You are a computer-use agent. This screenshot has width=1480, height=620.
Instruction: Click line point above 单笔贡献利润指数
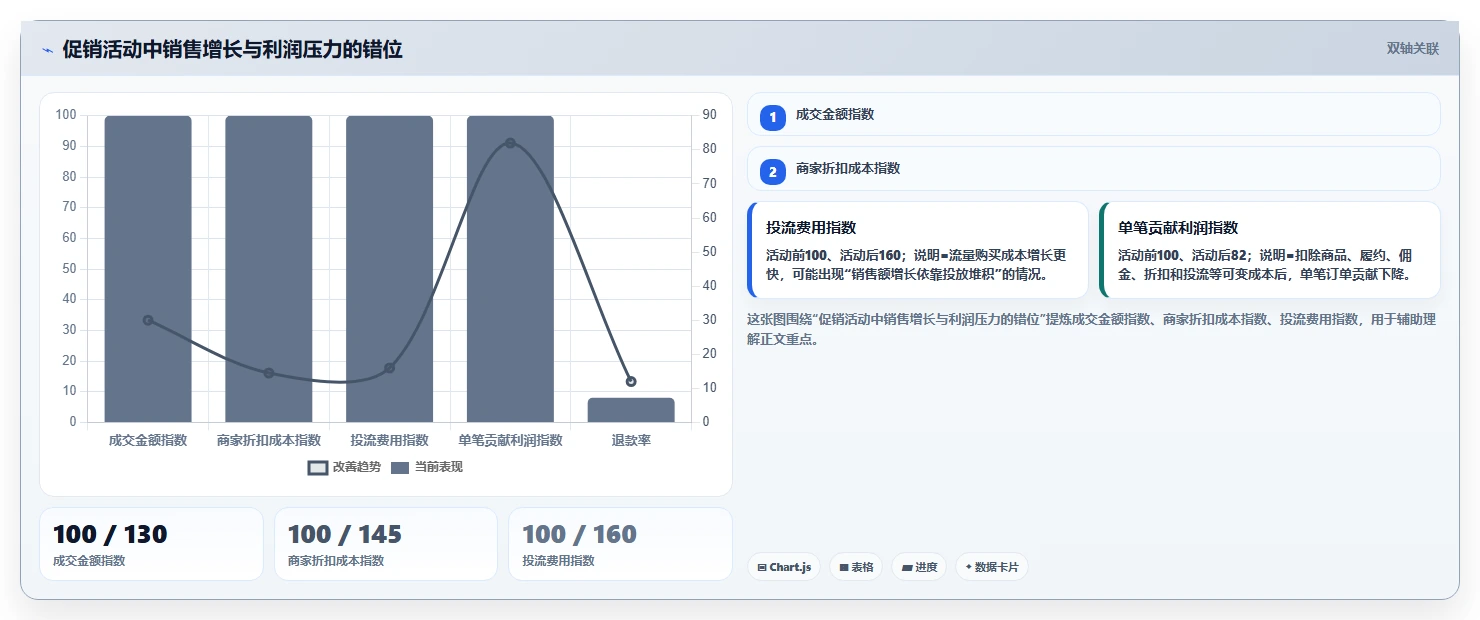click(510, 143)
